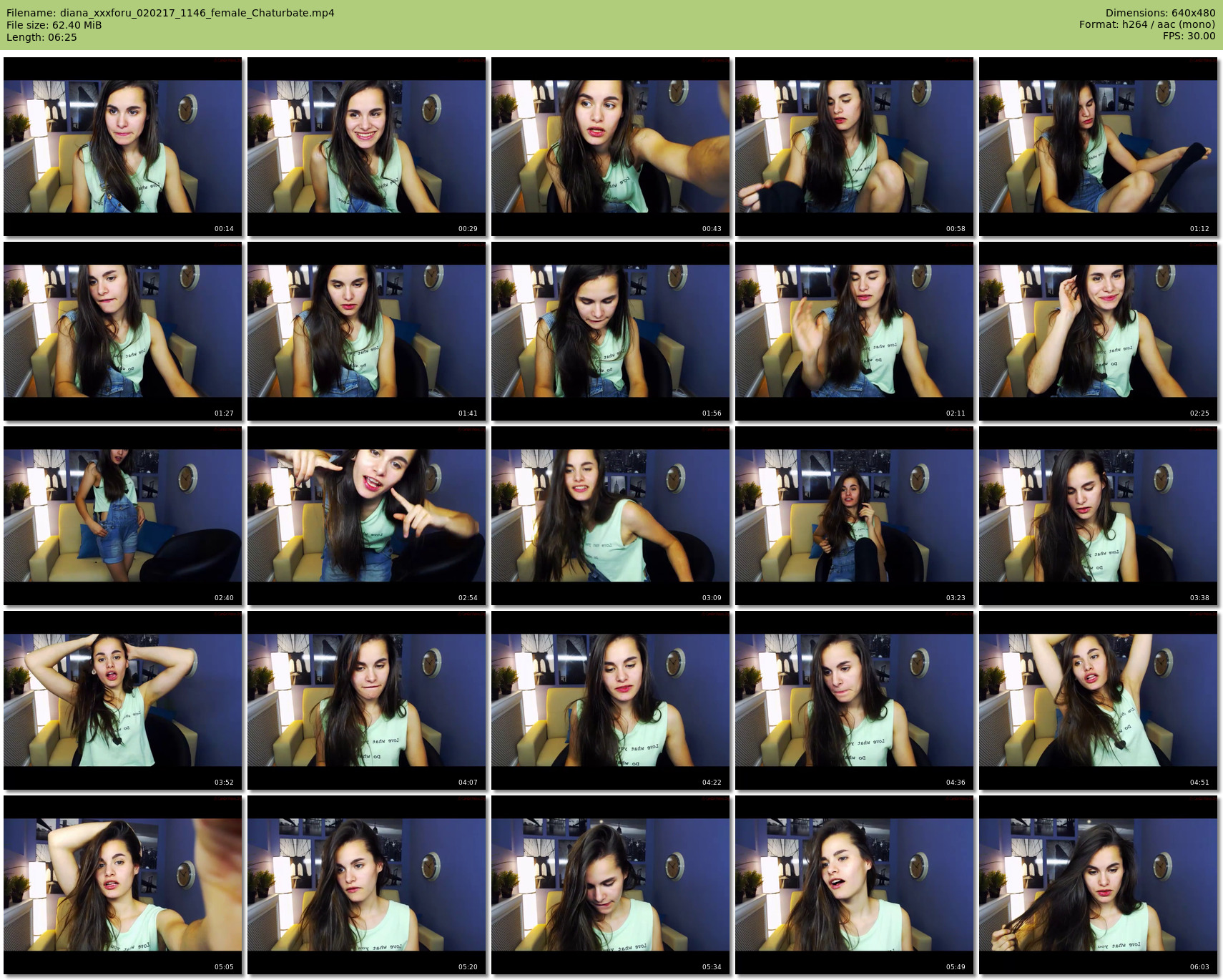Open the thumbnail labeled 03:09
The width and height of the screenshot is (1223, 980).
(x=611, y=516)
